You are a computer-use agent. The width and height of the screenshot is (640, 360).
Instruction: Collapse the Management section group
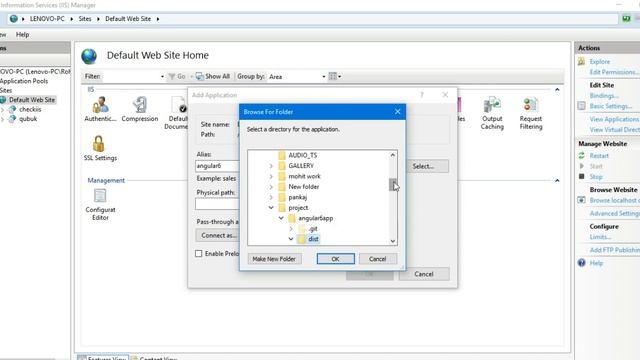557,180
